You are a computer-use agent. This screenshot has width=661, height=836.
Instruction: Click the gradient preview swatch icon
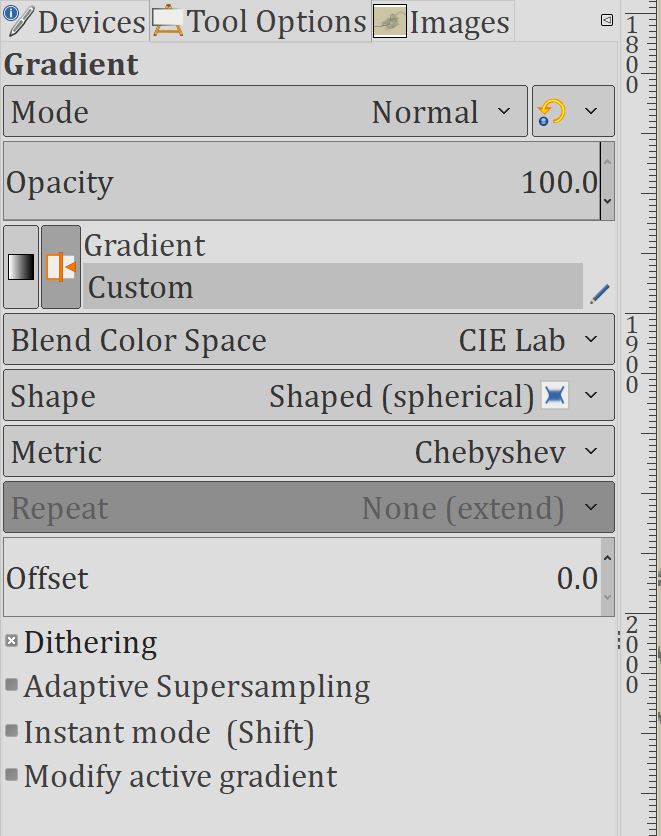(21, 267)
